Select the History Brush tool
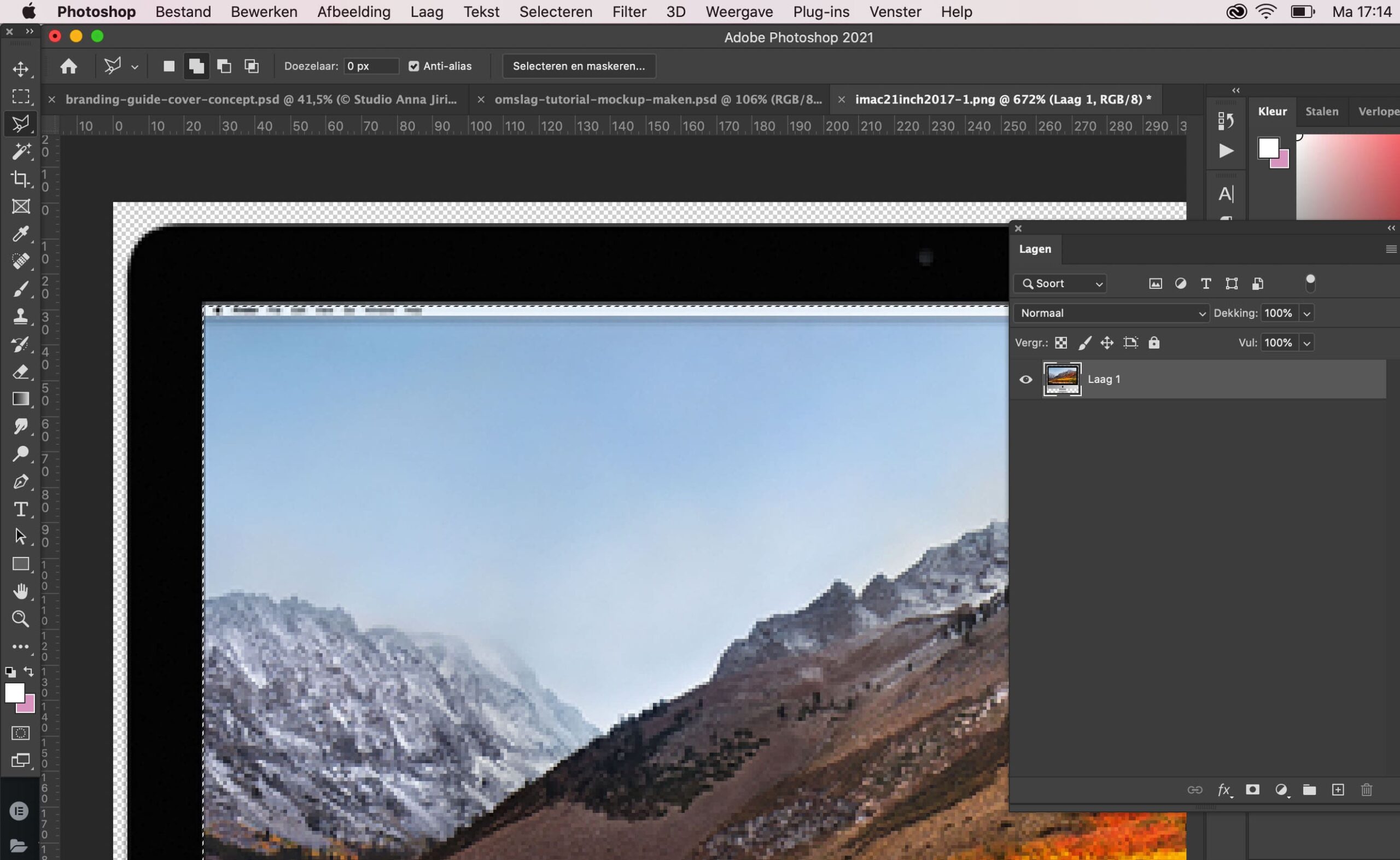 coord(21,344)
